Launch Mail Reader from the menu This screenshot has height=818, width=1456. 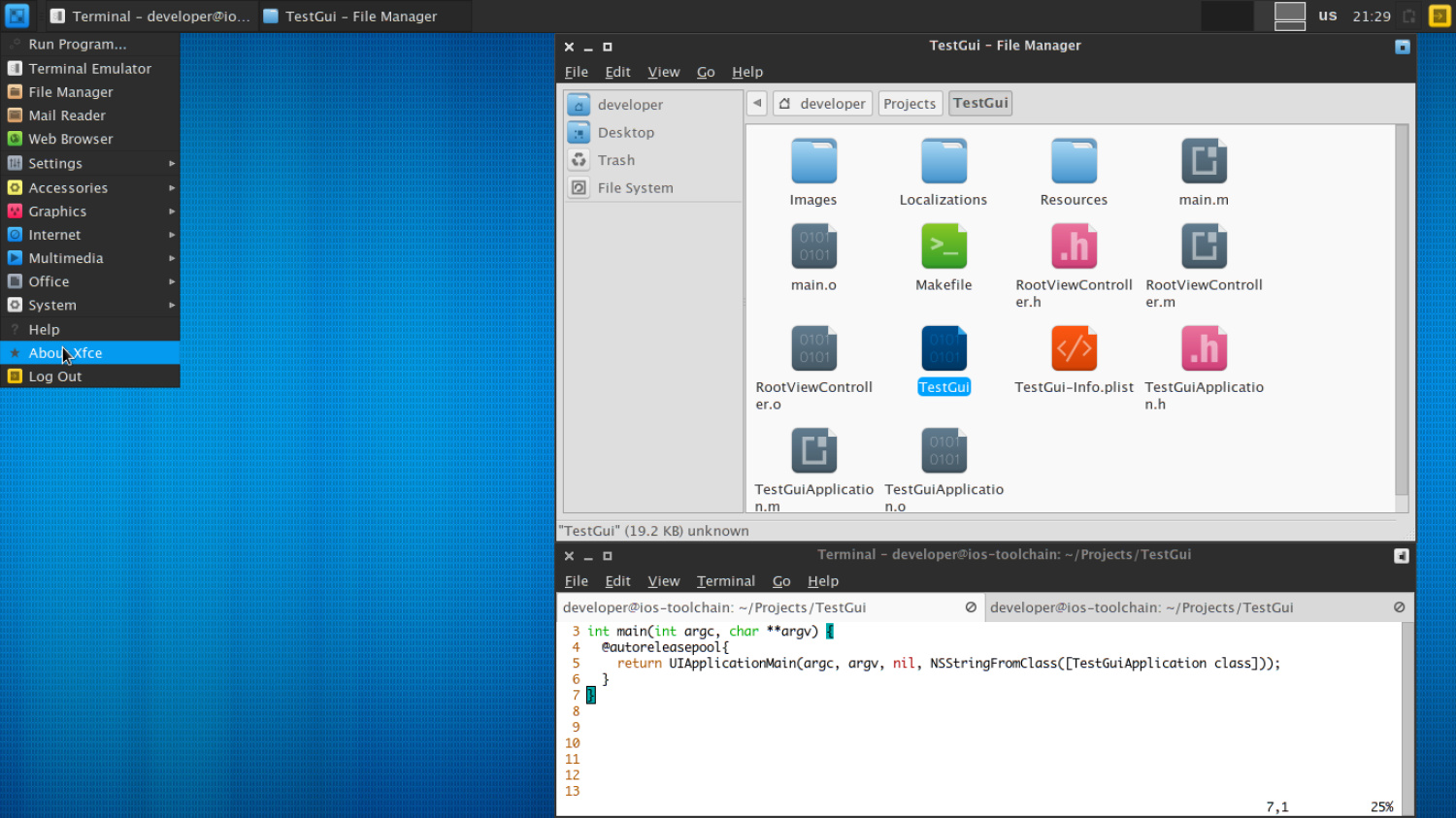90,115
